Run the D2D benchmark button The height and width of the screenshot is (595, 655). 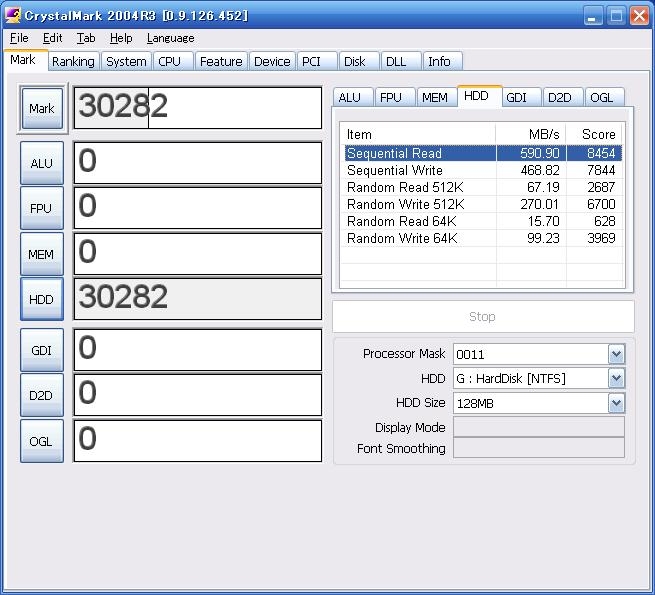[42, 395]
